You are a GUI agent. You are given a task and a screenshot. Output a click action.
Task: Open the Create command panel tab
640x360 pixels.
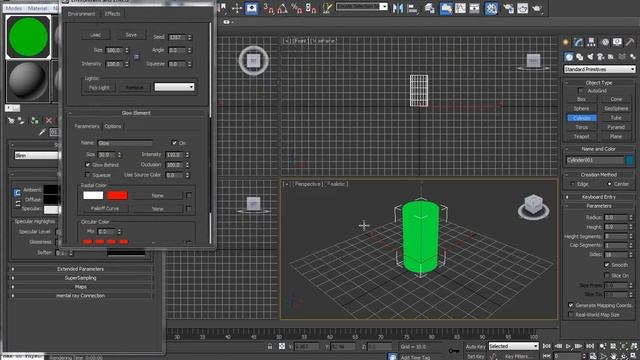[566, 42]
